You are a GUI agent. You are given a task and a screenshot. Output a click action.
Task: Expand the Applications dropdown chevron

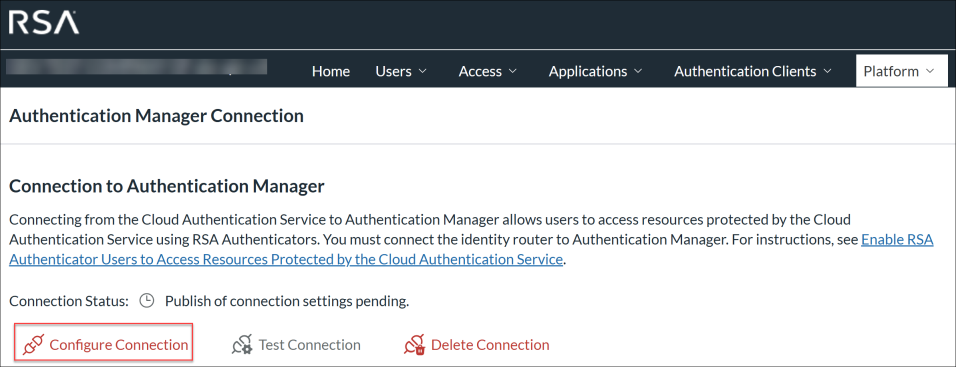[638, 71]
